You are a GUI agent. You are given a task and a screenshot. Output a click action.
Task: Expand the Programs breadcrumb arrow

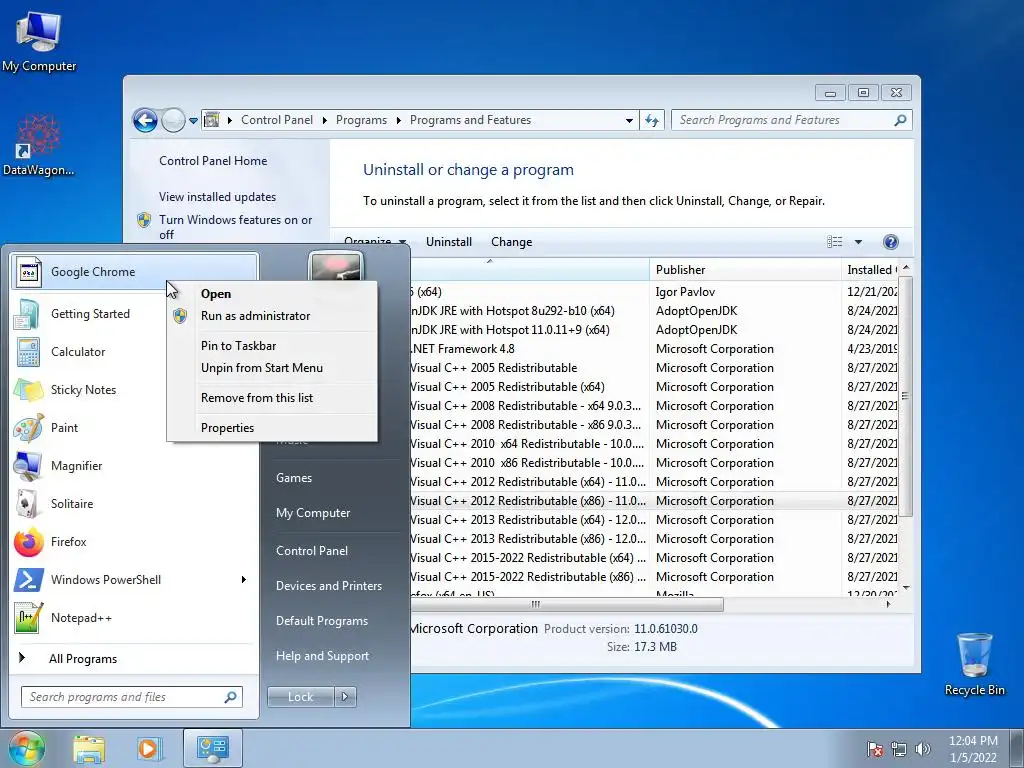(x=398, y=120)
